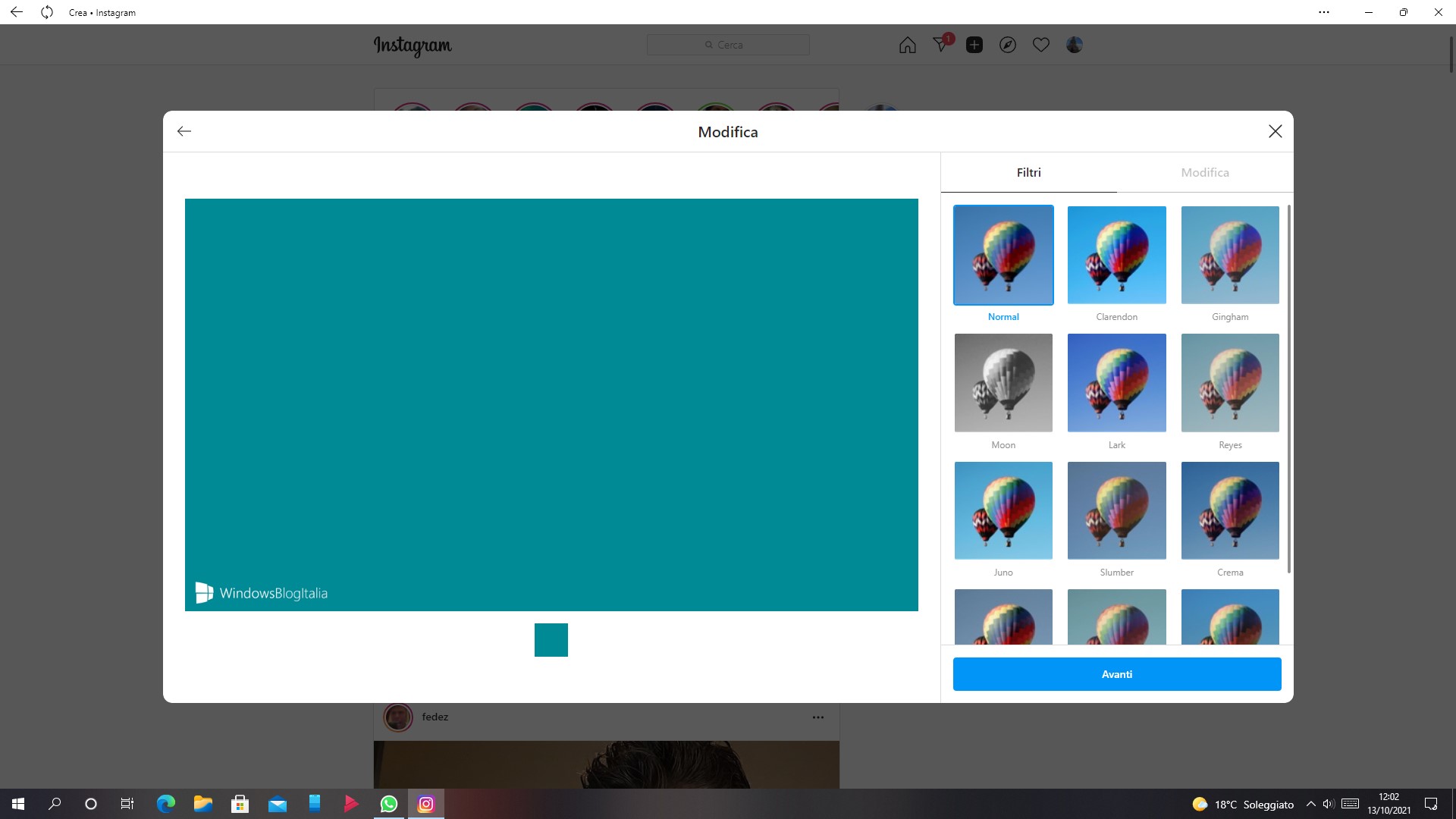Click the app window back arrow
1456x819 pixels.
tap(16, 12)
